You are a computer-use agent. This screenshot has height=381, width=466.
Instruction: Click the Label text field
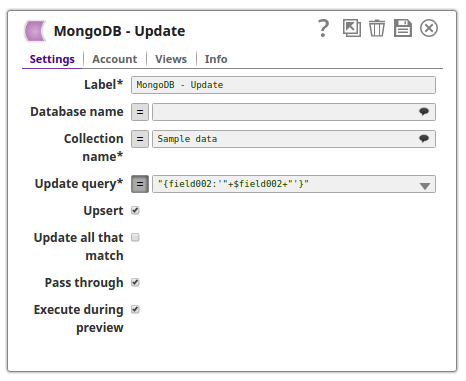(x=283, y=85)
